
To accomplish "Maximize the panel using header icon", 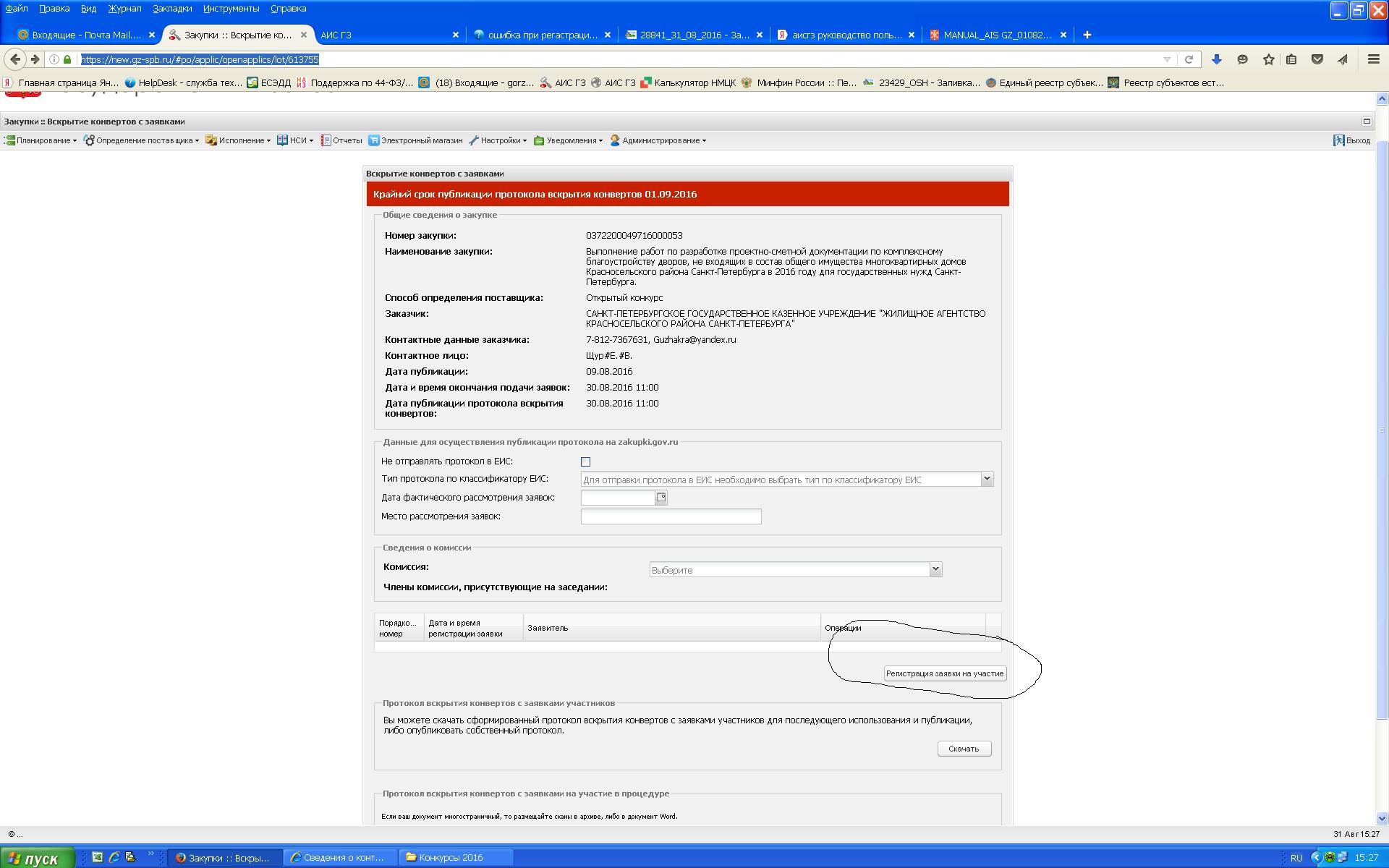I will [1367, 121].
